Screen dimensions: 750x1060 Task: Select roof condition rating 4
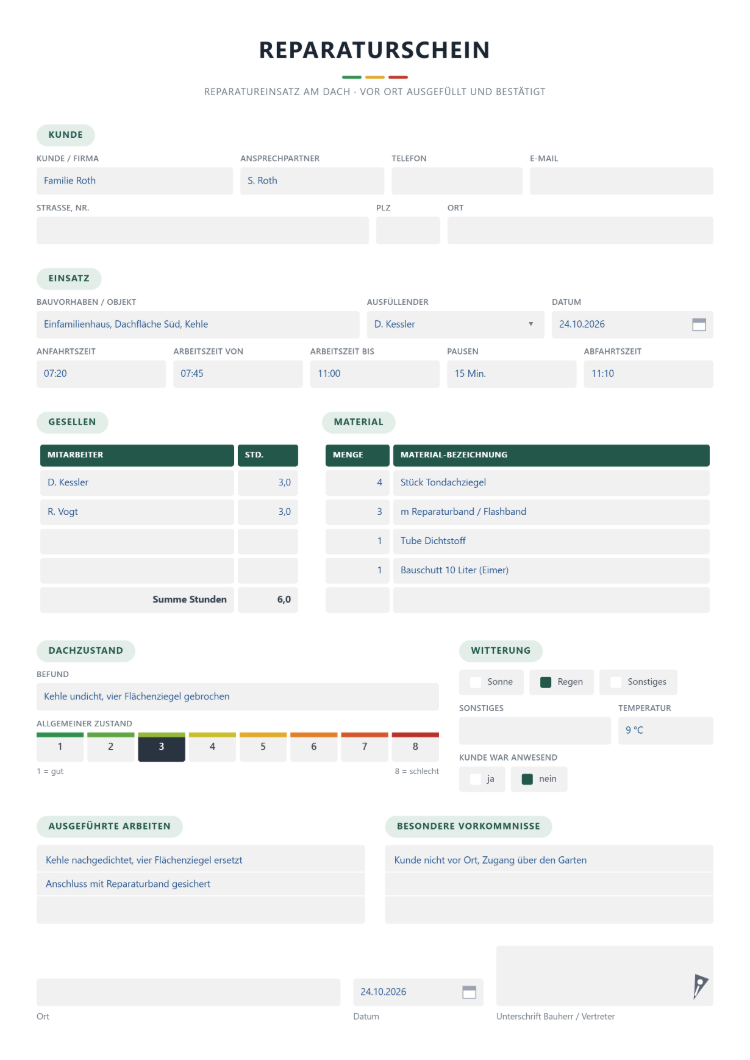[x=212, y=747]
